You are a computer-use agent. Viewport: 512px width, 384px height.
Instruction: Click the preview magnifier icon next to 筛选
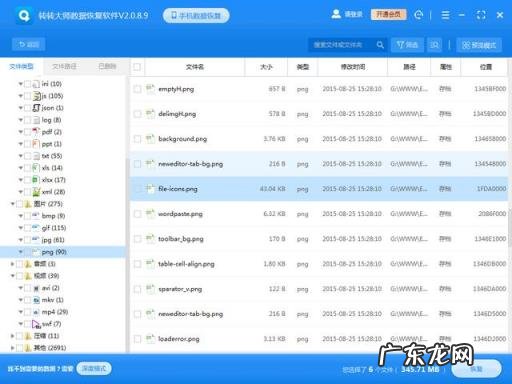pos(434,45)
